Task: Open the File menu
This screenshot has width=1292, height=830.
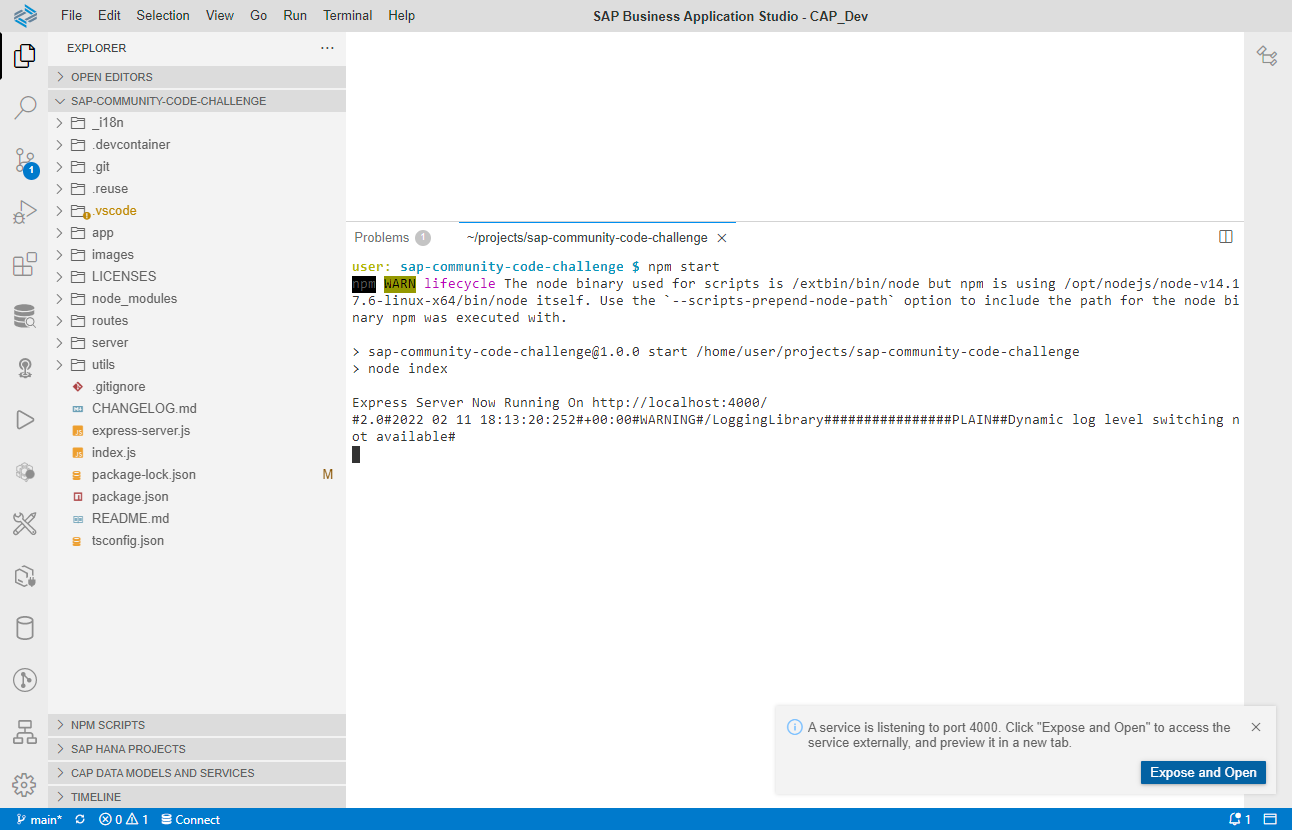Action: pyautogui.click(x=72, y=15)
